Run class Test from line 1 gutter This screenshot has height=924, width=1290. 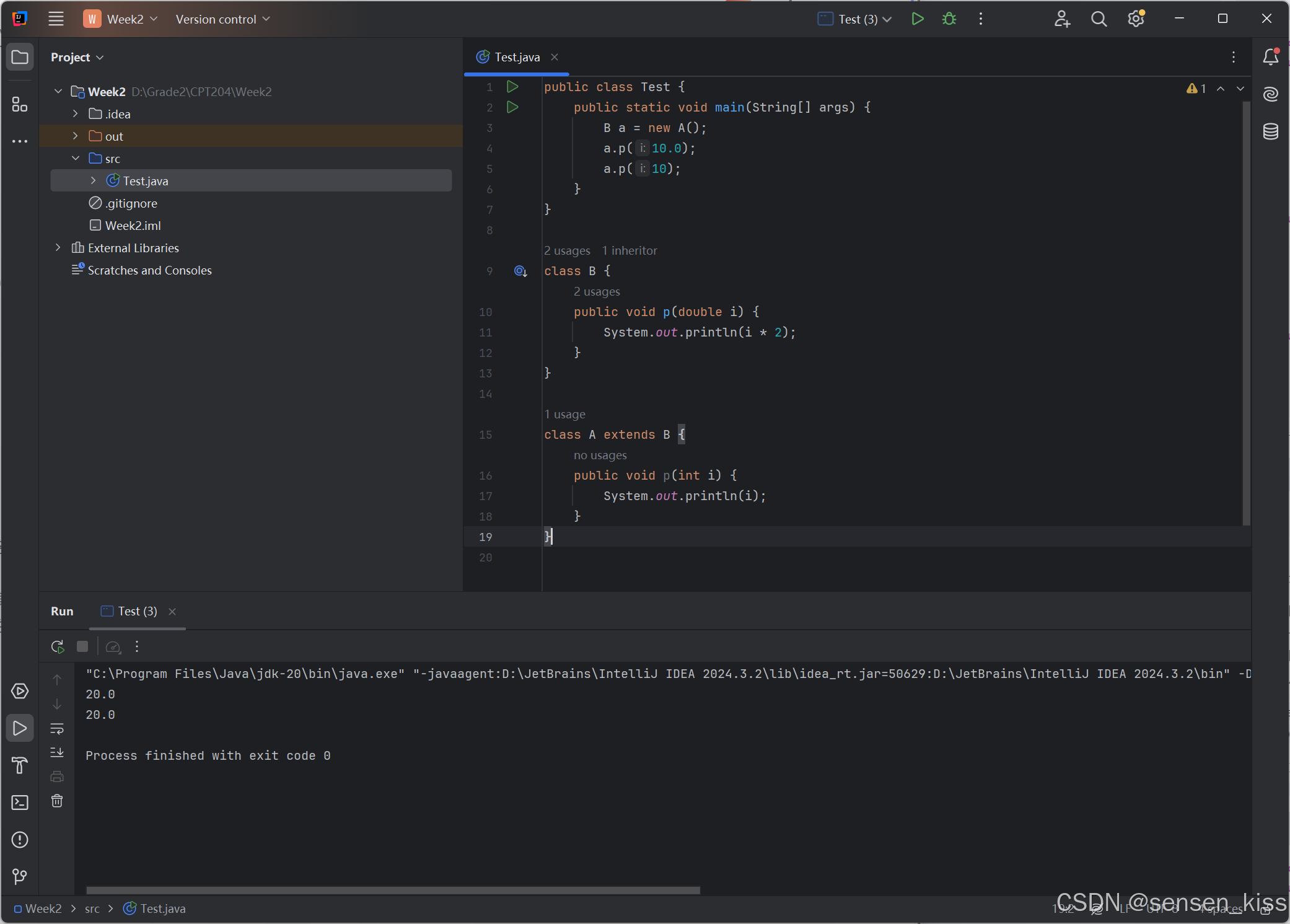[x=512, y=87]
